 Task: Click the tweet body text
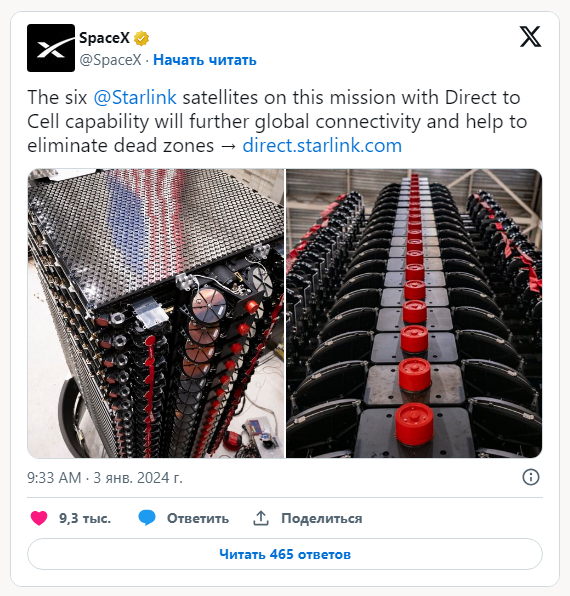(277, 122)
